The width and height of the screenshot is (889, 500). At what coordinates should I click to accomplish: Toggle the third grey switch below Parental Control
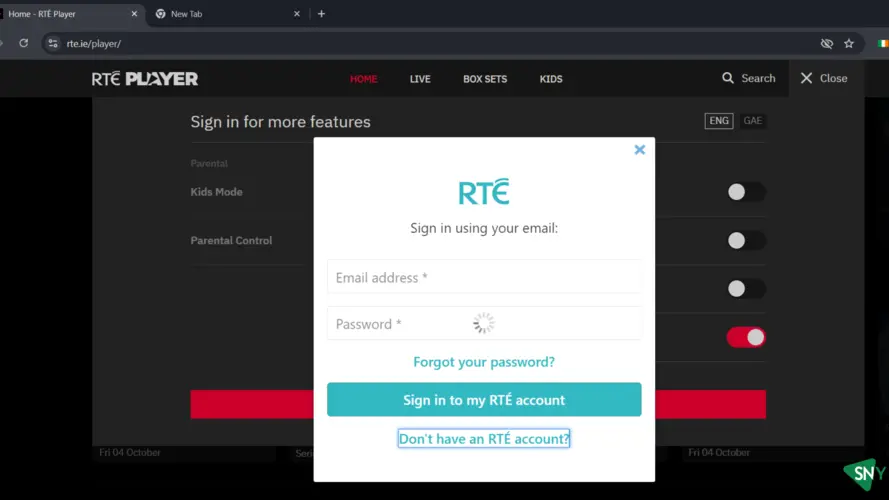point(746,289)
